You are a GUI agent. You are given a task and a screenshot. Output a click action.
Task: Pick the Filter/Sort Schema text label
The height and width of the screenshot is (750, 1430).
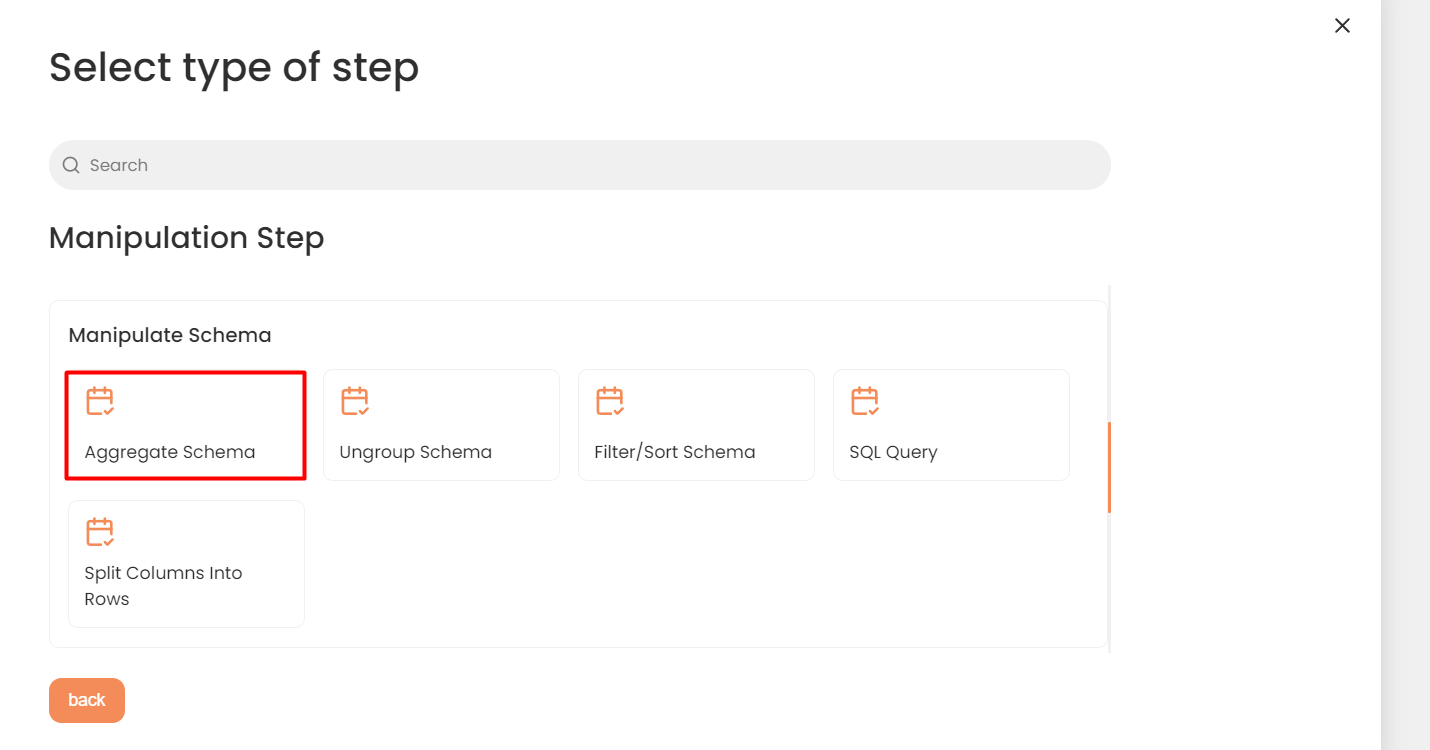click(675, 452)
